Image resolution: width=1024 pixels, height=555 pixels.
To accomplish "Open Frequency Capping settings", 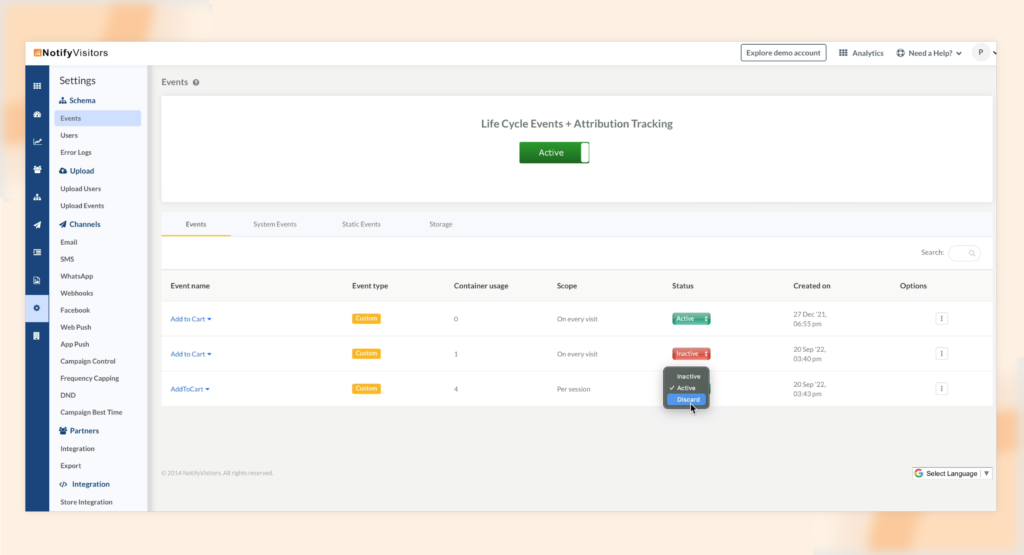I will 89,378.
